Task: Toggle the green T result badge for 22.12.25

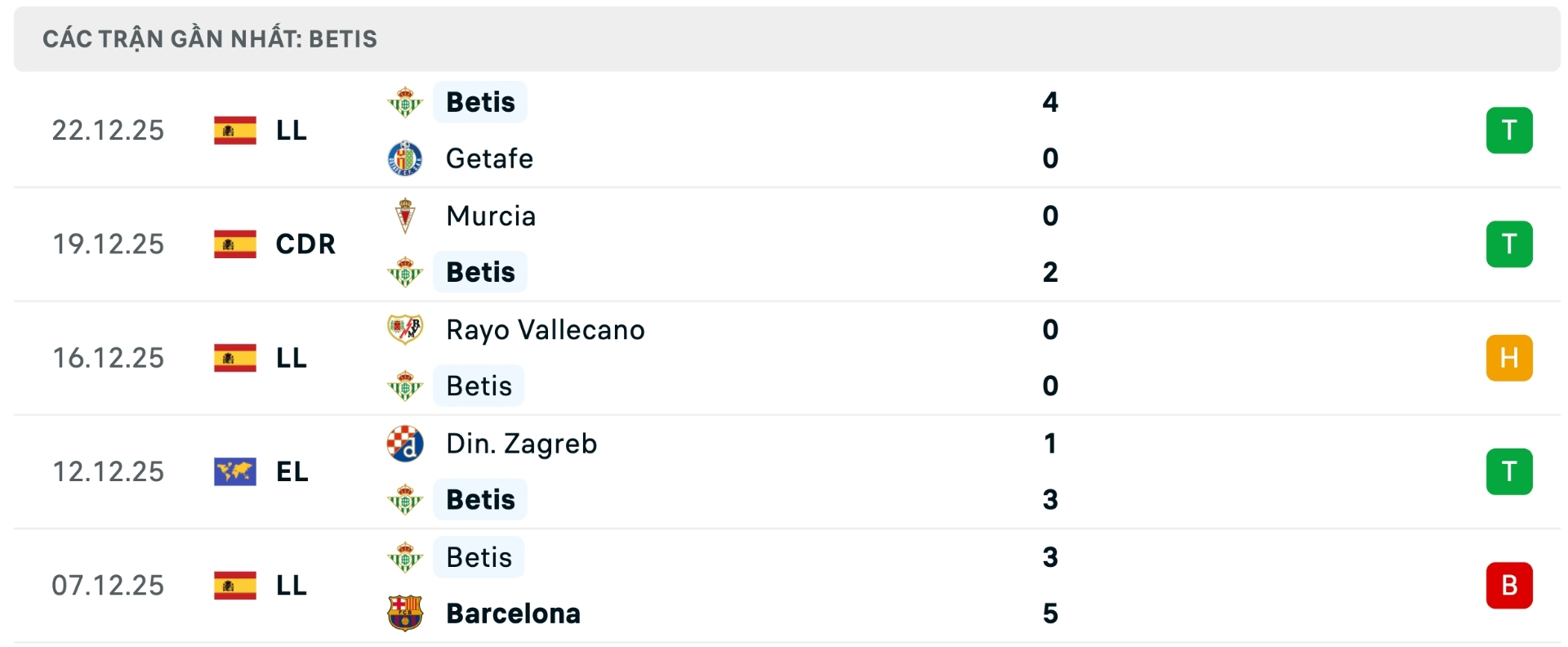Action: 1510,130
